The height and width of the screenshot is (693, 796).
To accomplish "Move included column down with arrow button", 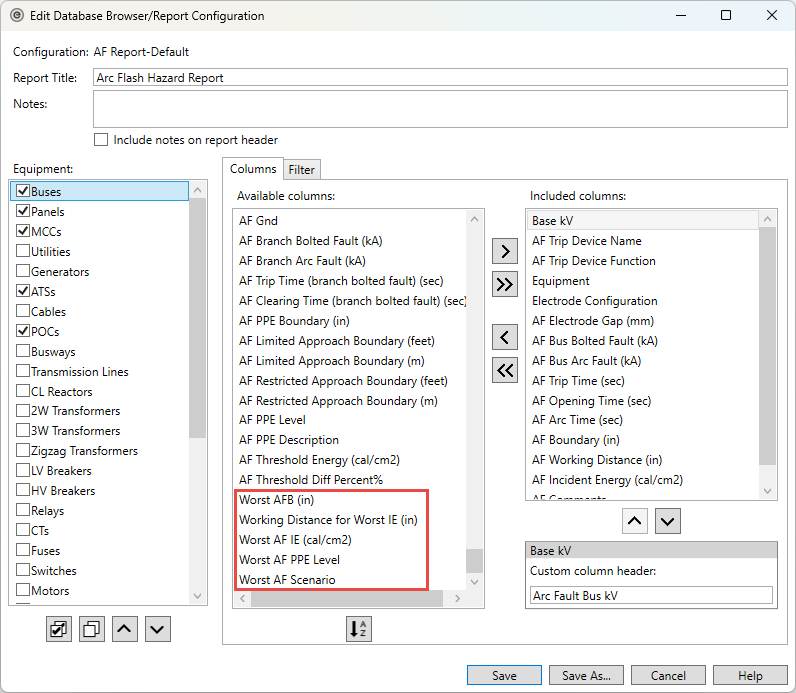I will tap(668, 521).
